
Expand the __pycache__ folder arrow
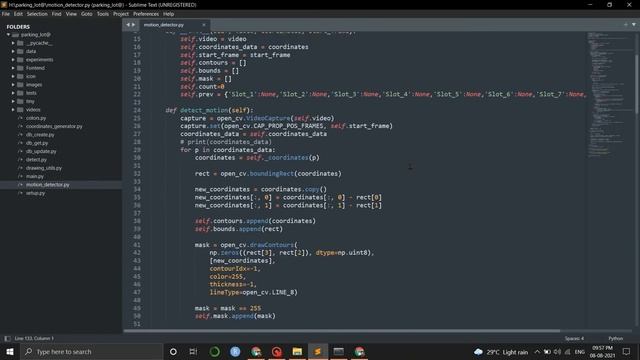[x=13, y=43]
